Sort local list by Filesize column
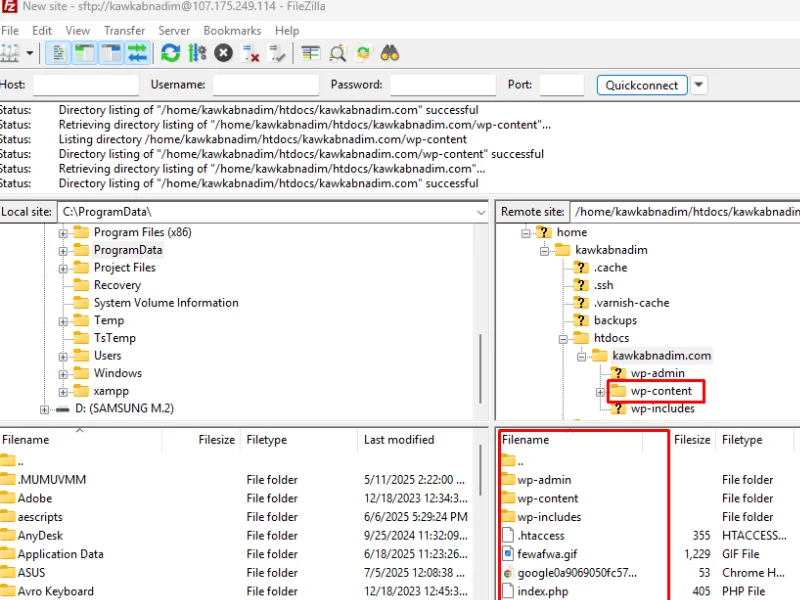Image resolution: width=800 pixels, height=600 pixels. coord(216,440)
